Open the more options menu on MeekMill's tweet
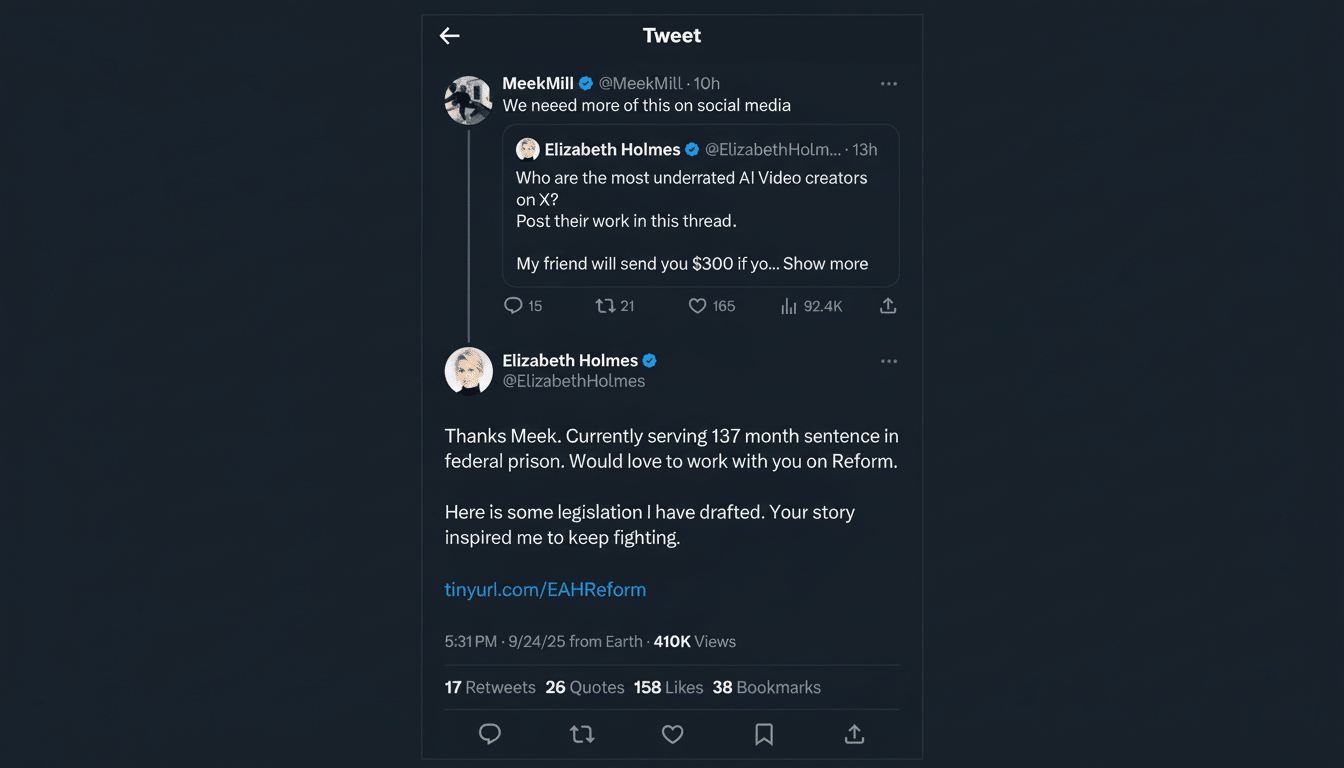This screenshot has height=768, width=1344. pos(888,83)
